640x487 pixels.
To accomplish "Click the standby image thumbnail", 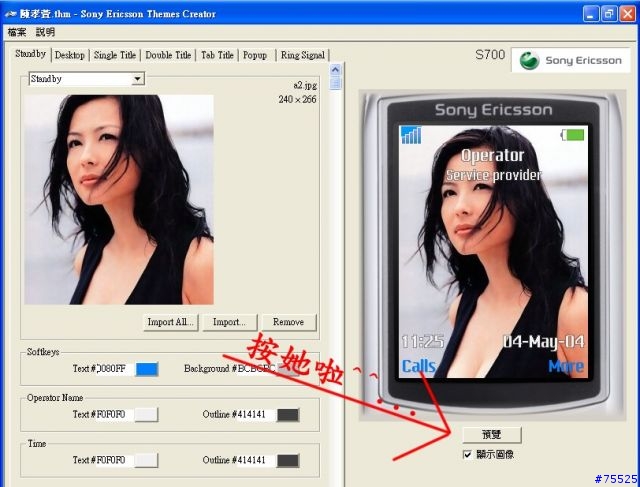I will click(119, 200).
